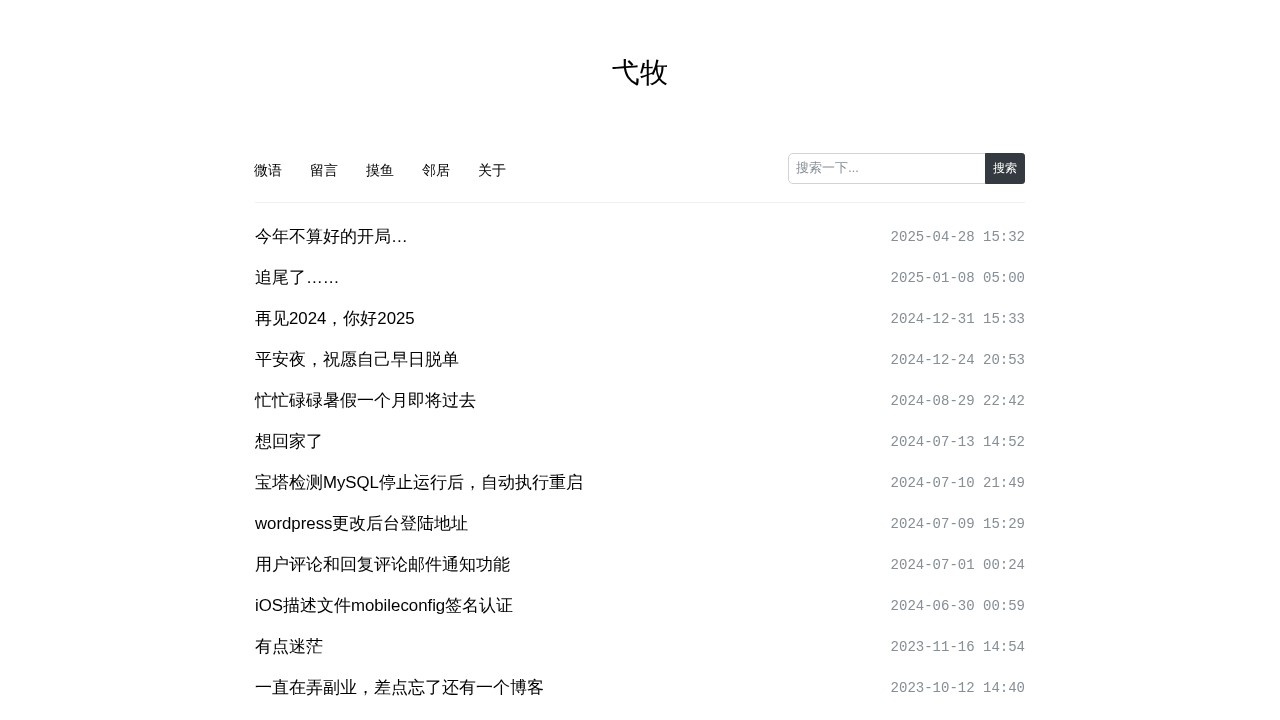Image resolution: width=1280 pixels, height=720 pixels.
Task: Open iOS描述文件mobileconfig签名认证 post
Action: coord(383,605)
